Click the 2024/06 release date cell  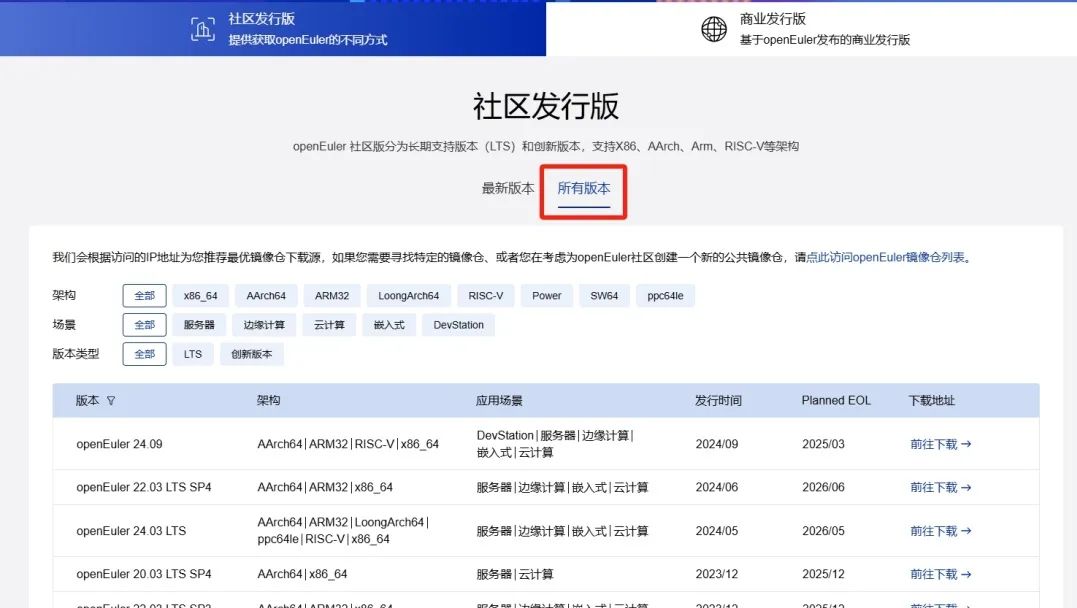(x=717, y=487)
